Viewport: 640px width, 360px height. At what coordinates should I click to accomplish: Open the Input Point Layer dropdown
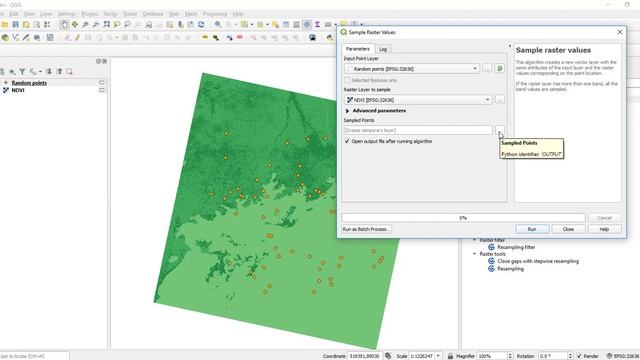(412, 69)
